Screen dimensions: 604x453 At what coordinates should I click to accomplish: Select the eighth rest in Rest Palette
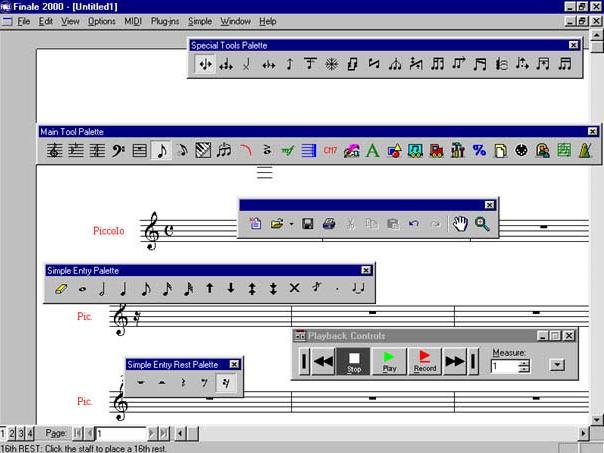click(205, 383)
